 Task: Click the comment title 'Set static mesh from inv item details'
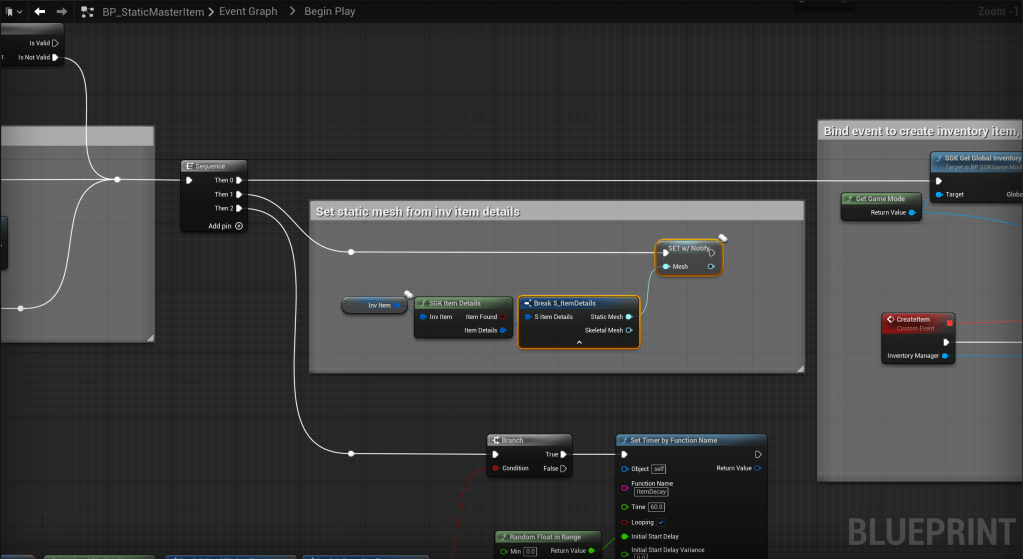pyautogui.click(x=418, y=211)
